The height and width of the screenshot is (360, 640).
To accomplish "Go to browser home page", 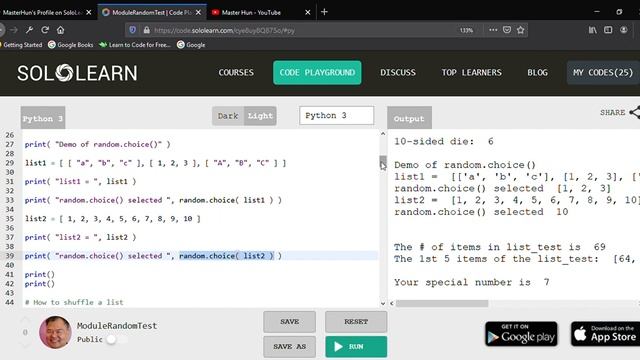I will click(60, 30).
